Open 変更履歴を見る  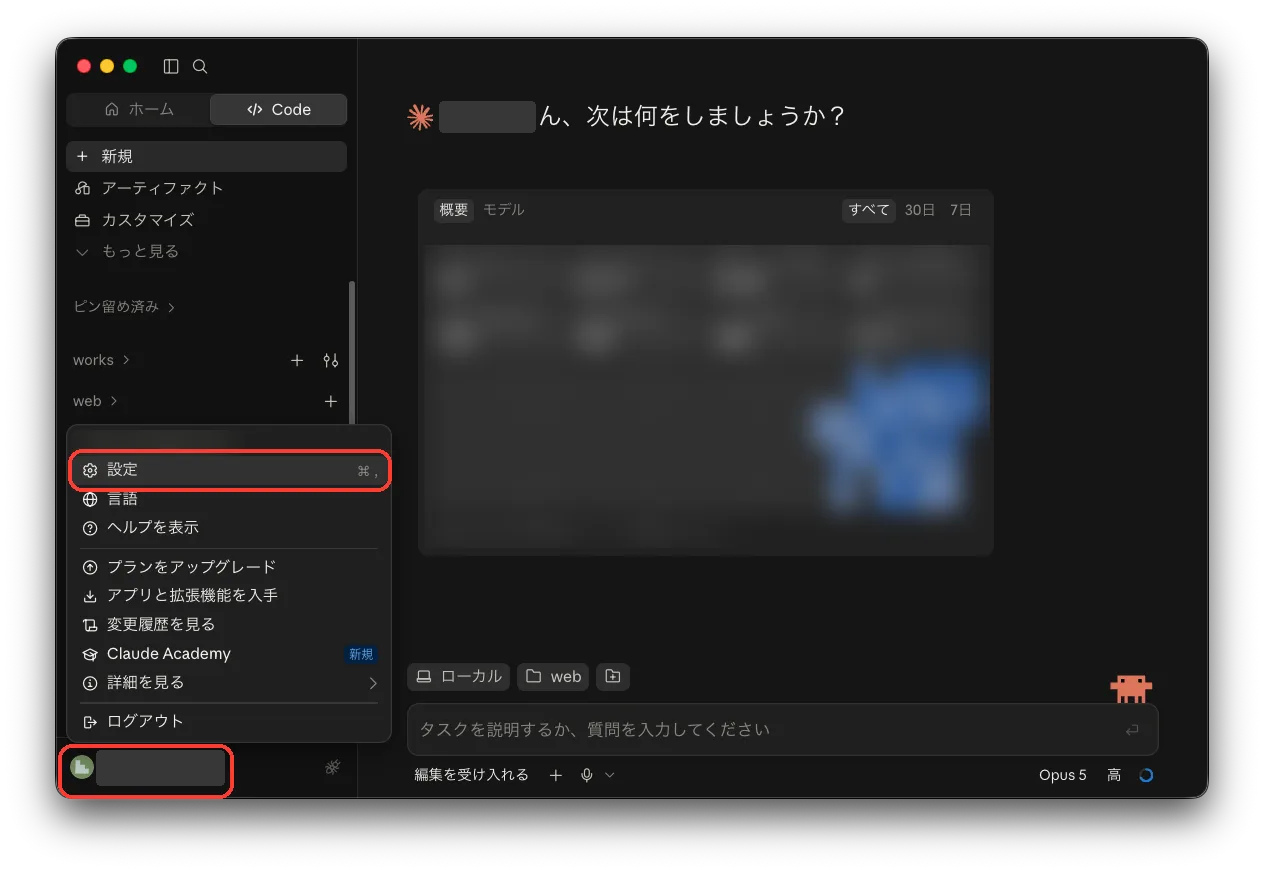pyautogui.click(x=229, y=624)
